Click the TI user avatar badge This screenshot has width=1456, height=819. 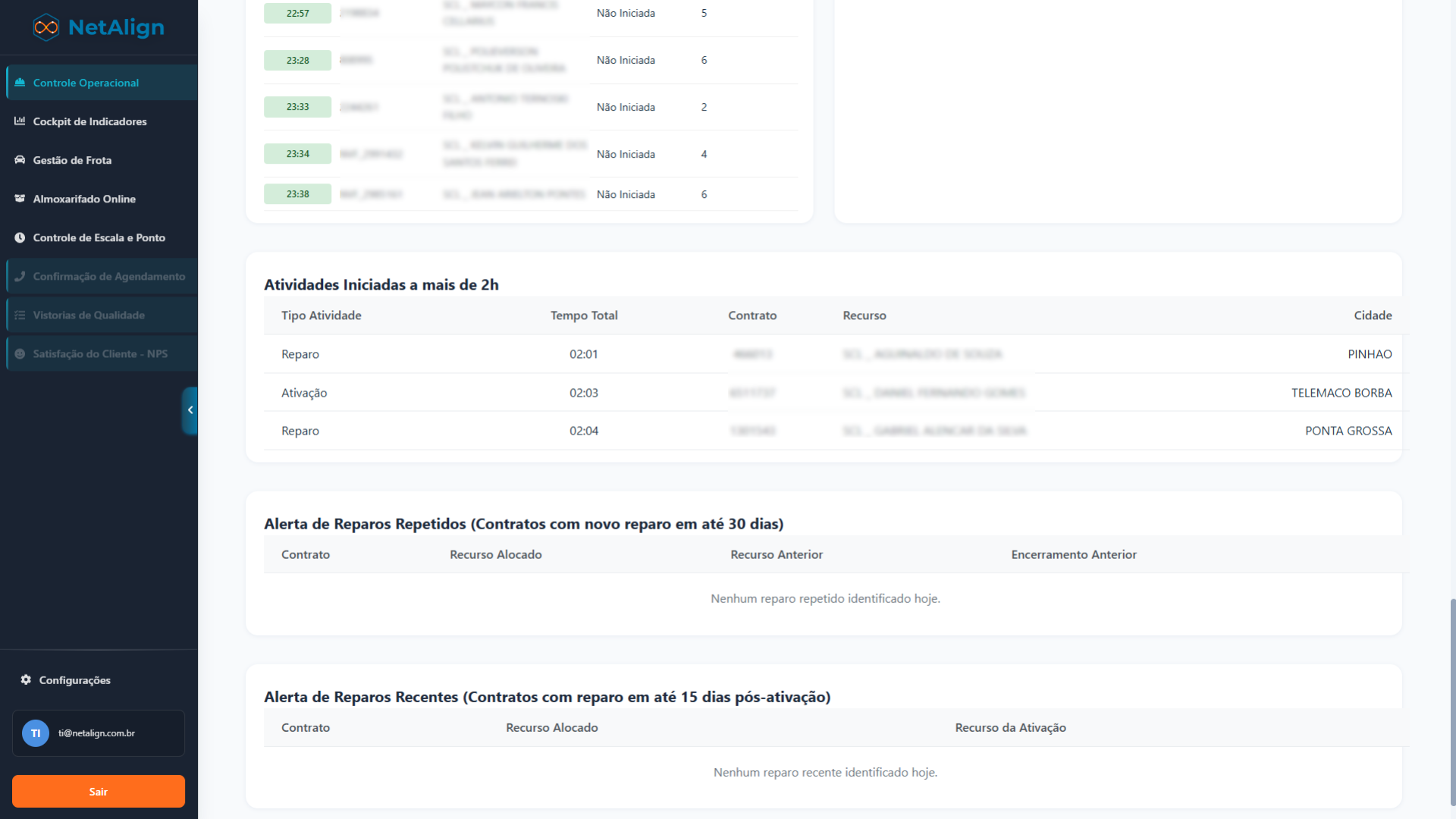click(x=35, y=733)
